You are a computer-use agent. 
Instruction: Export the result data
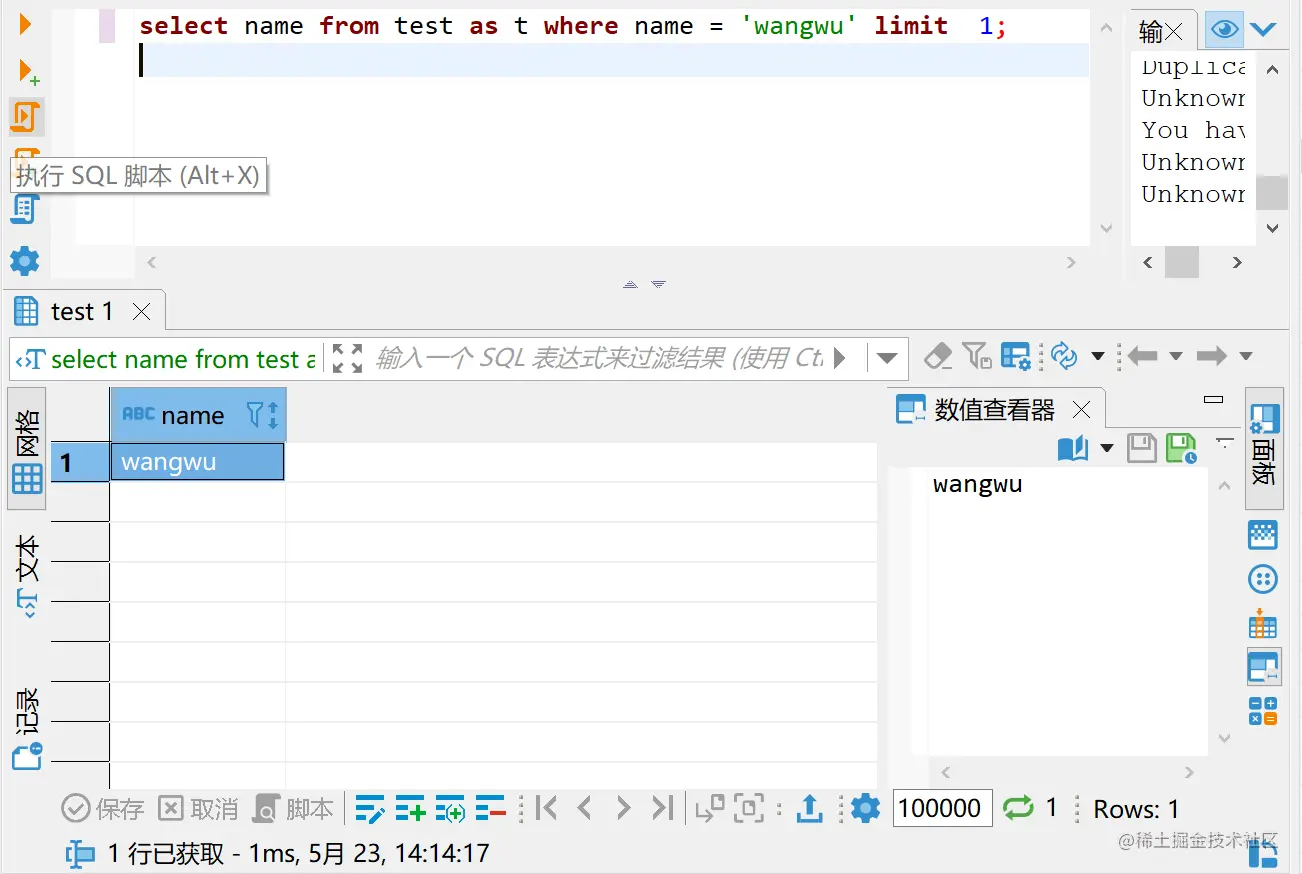[809, 808]
